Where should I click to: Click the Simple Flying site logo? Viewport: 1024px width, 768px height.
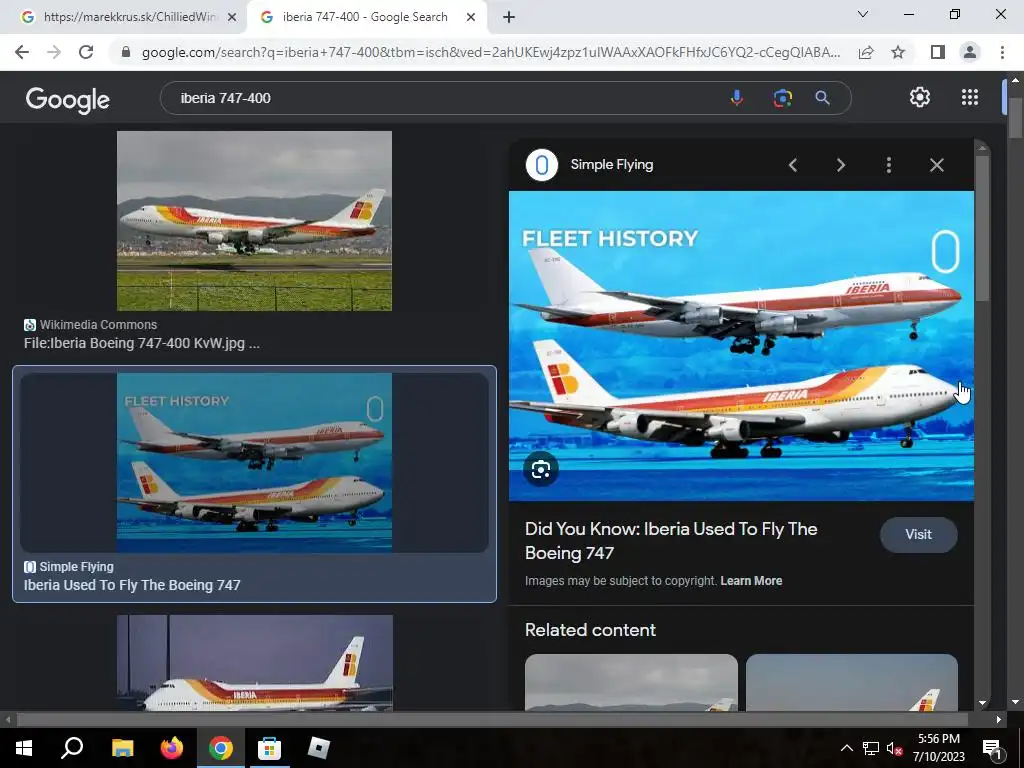click(541, 165)
